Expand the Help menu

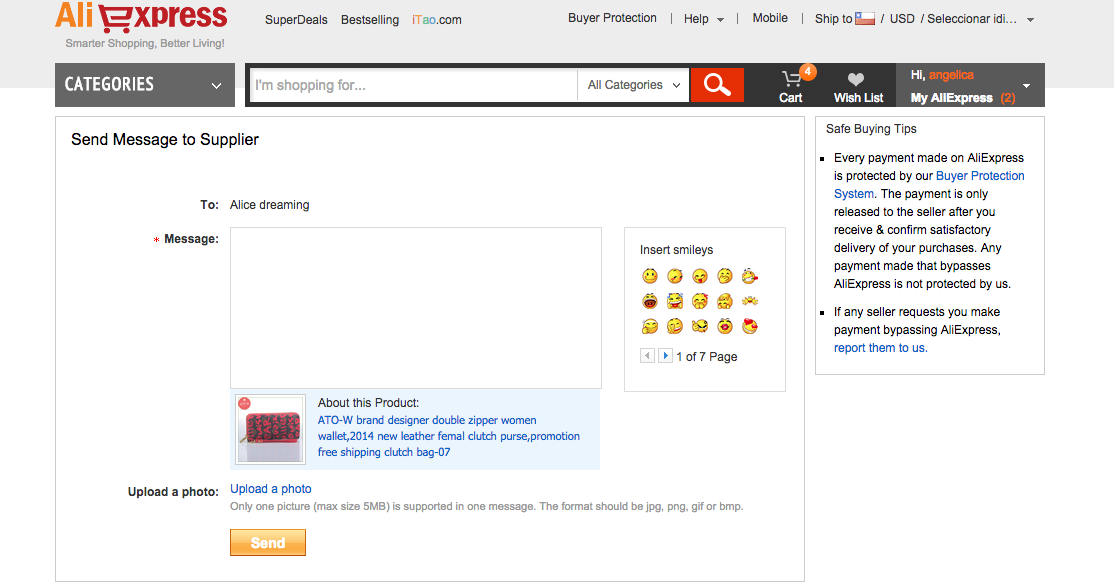[703, 19]
